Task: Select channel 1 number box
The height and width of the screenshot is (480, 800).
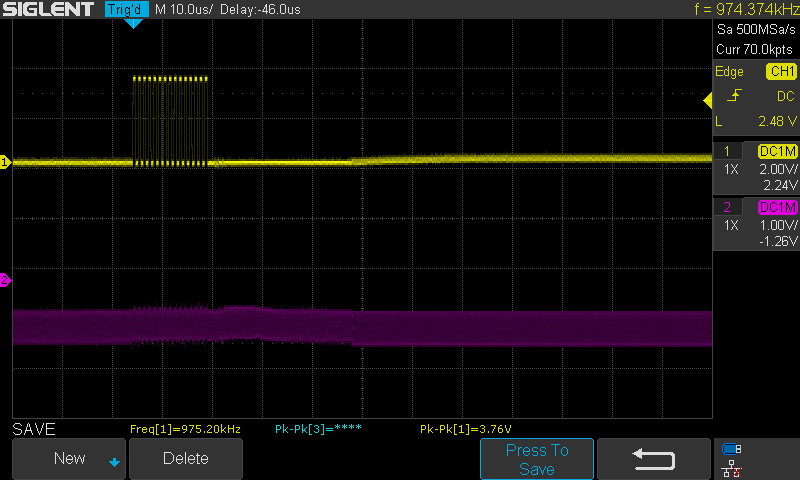Action: [727, 151]
